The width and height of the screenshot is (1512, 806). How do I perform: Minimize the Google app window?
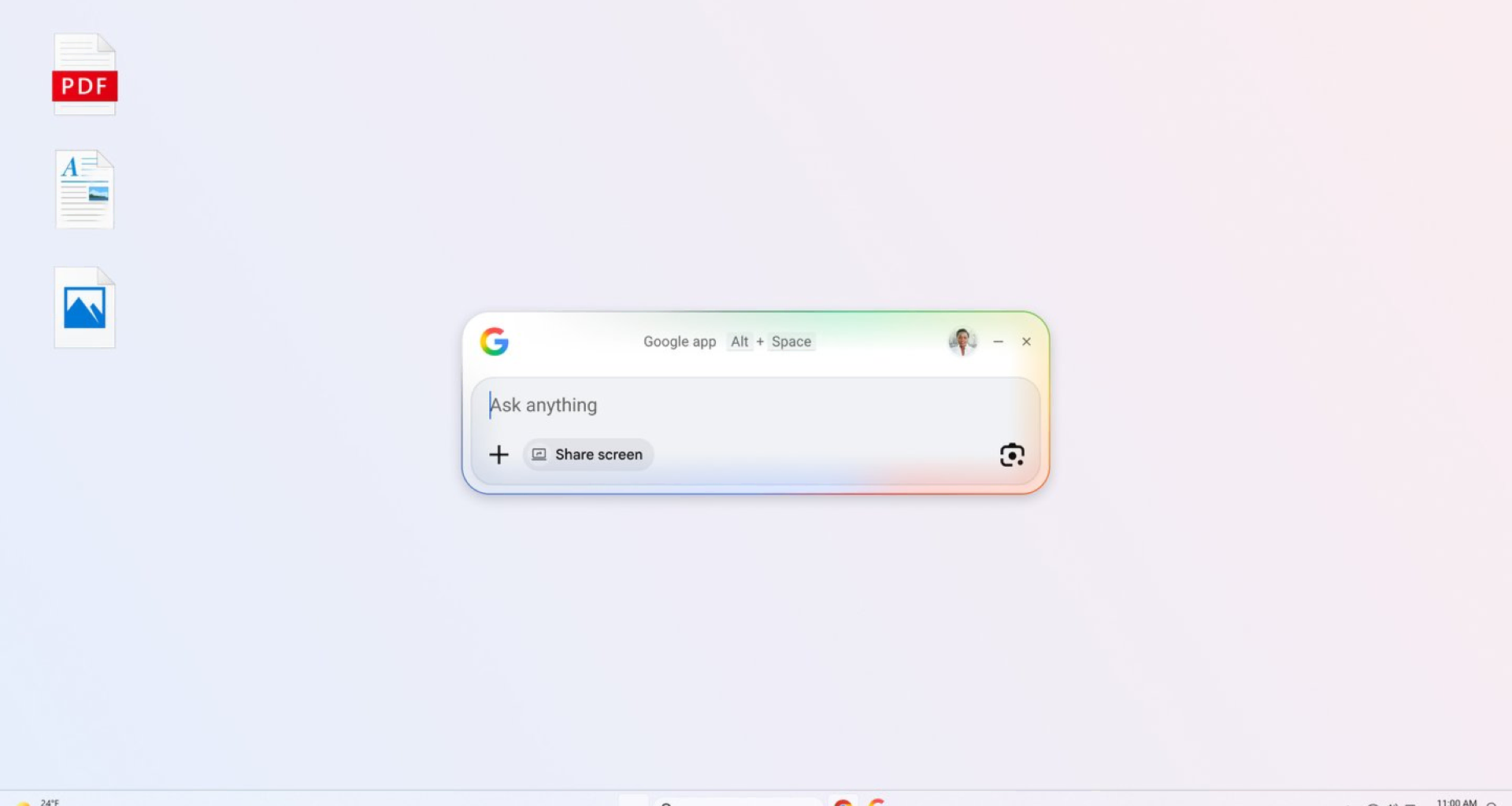click(998, 342)
